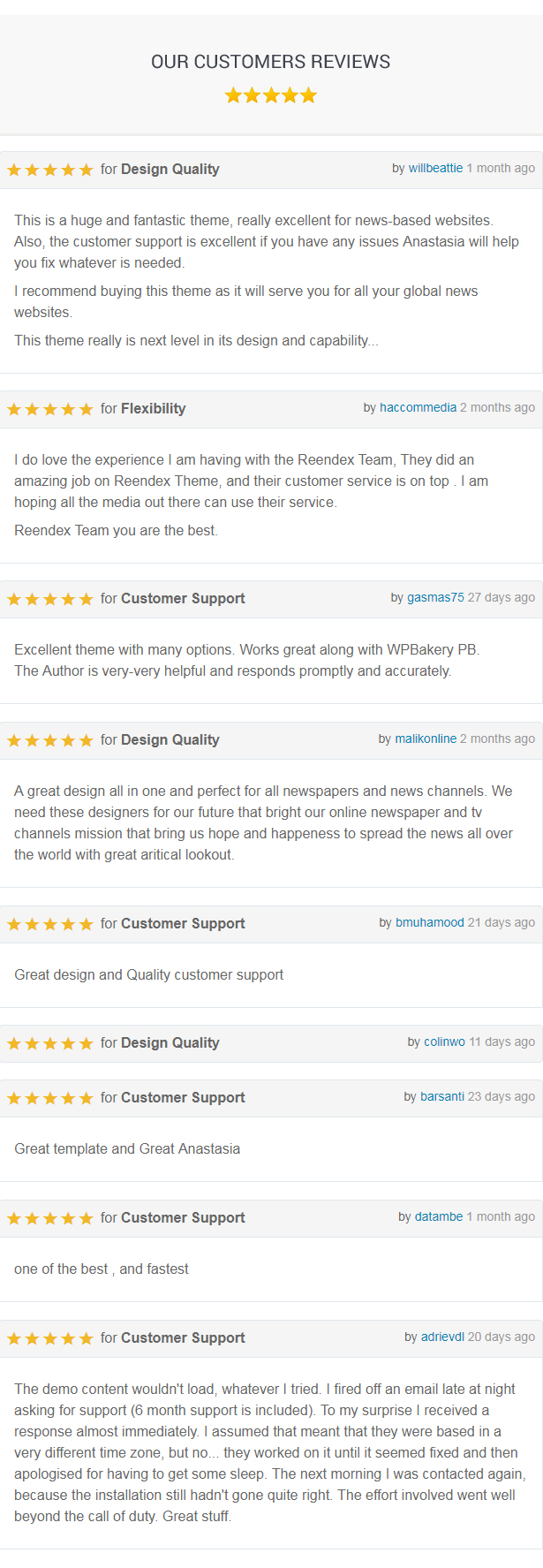Click the Our Customers Reviews heading
Screen dimensions: 543x1568
pos(270,62)
